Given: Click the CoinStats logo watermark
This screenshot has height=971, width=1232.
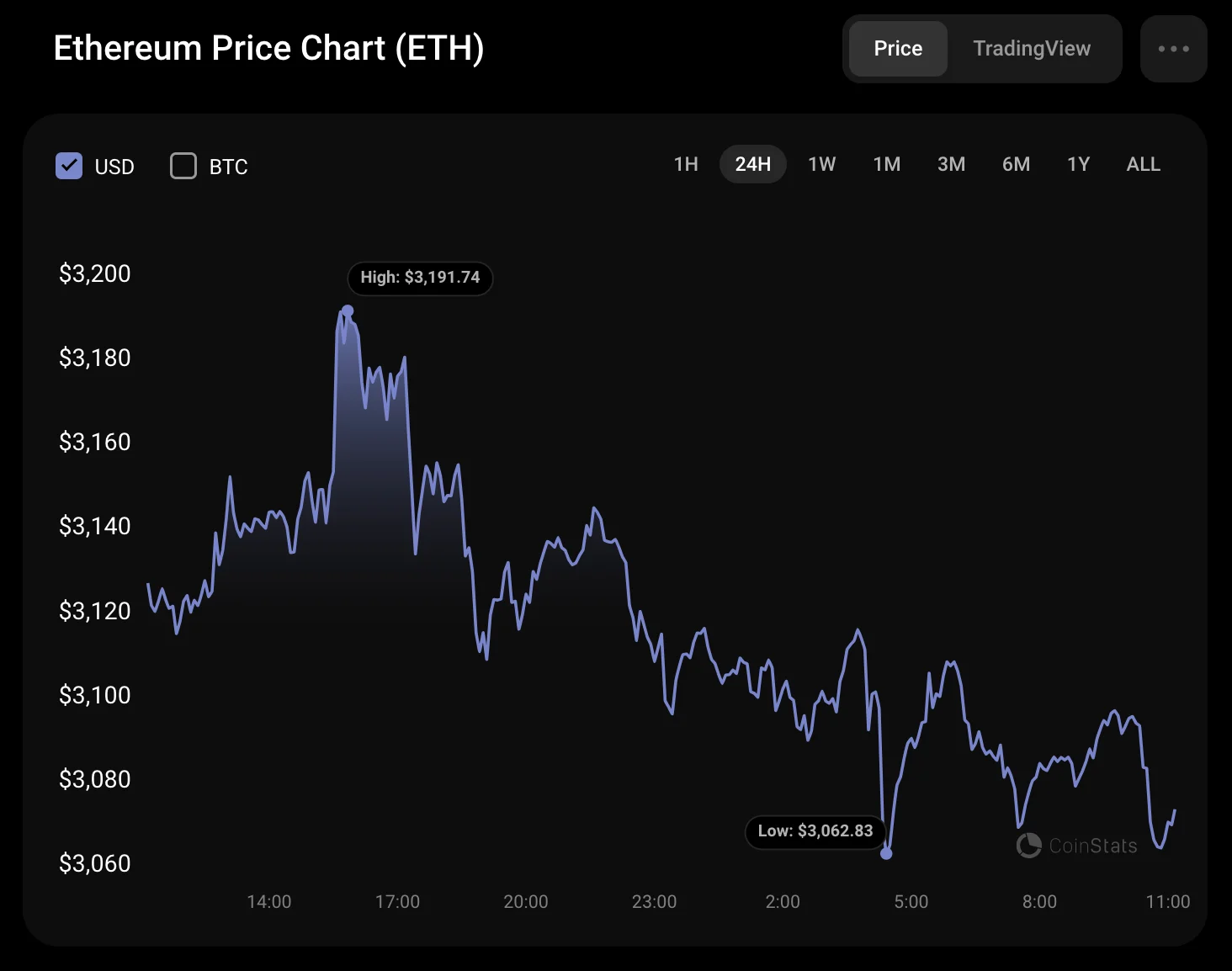Looking at the screenshot, I should click(1076, 846).
